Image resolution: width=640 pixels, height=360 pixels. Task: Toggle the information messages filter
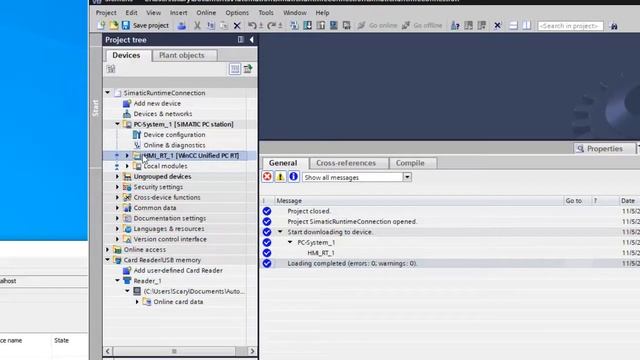pos(293,177)
